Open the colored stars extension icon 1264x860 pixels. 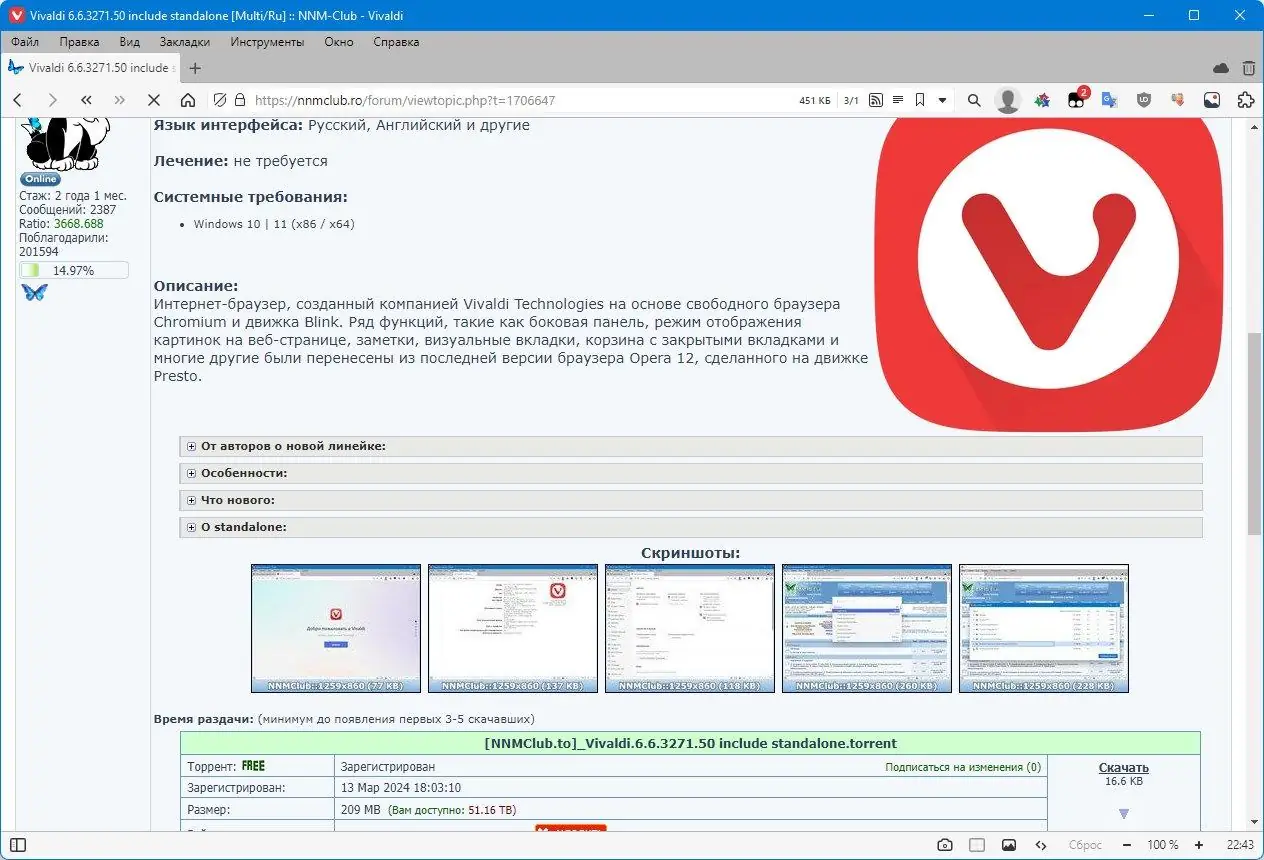pyautogui.click(x=1042, y=100)
